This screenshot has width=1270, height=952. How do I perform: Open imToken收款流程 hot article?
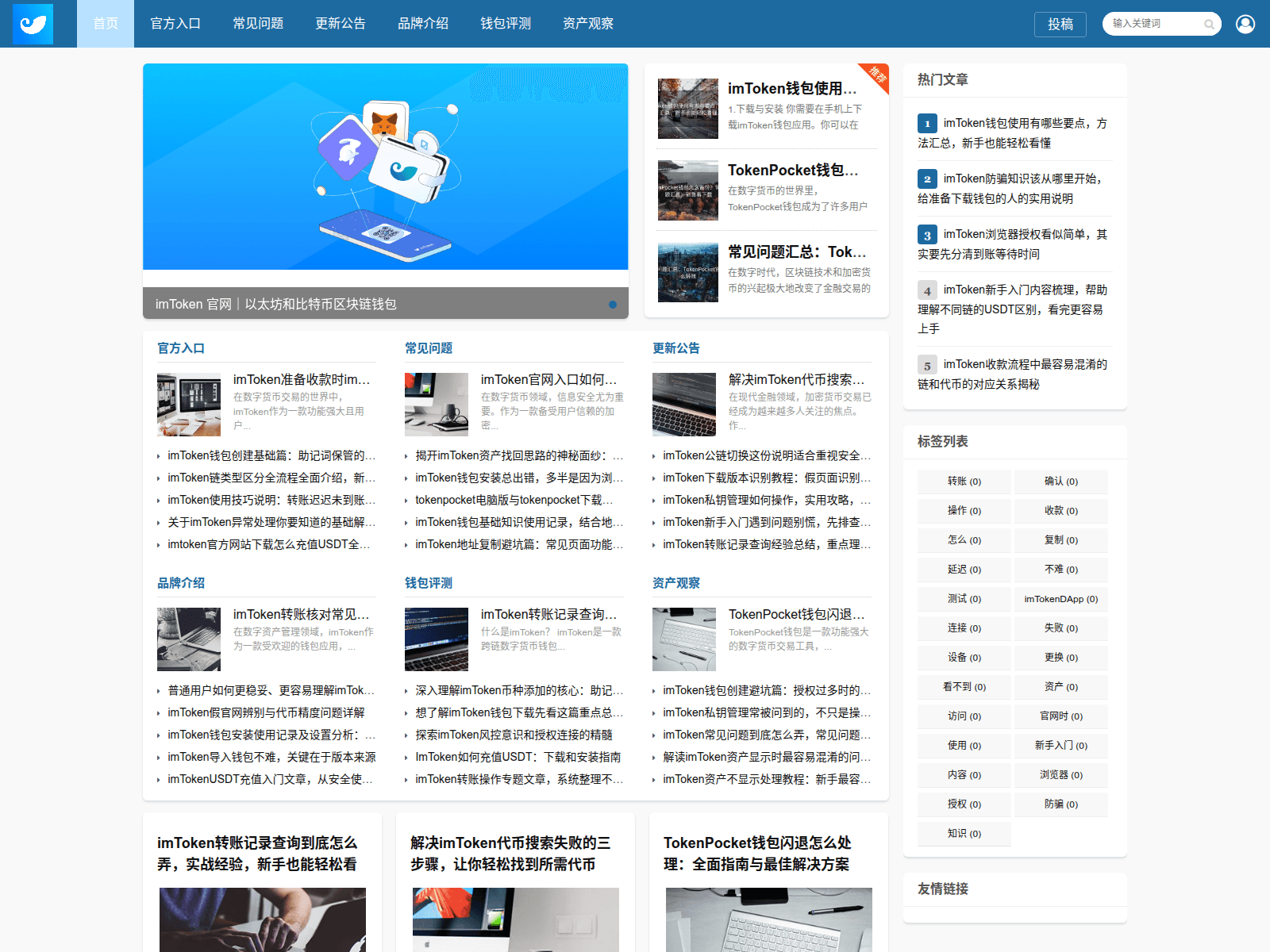tap(1014, 374)
